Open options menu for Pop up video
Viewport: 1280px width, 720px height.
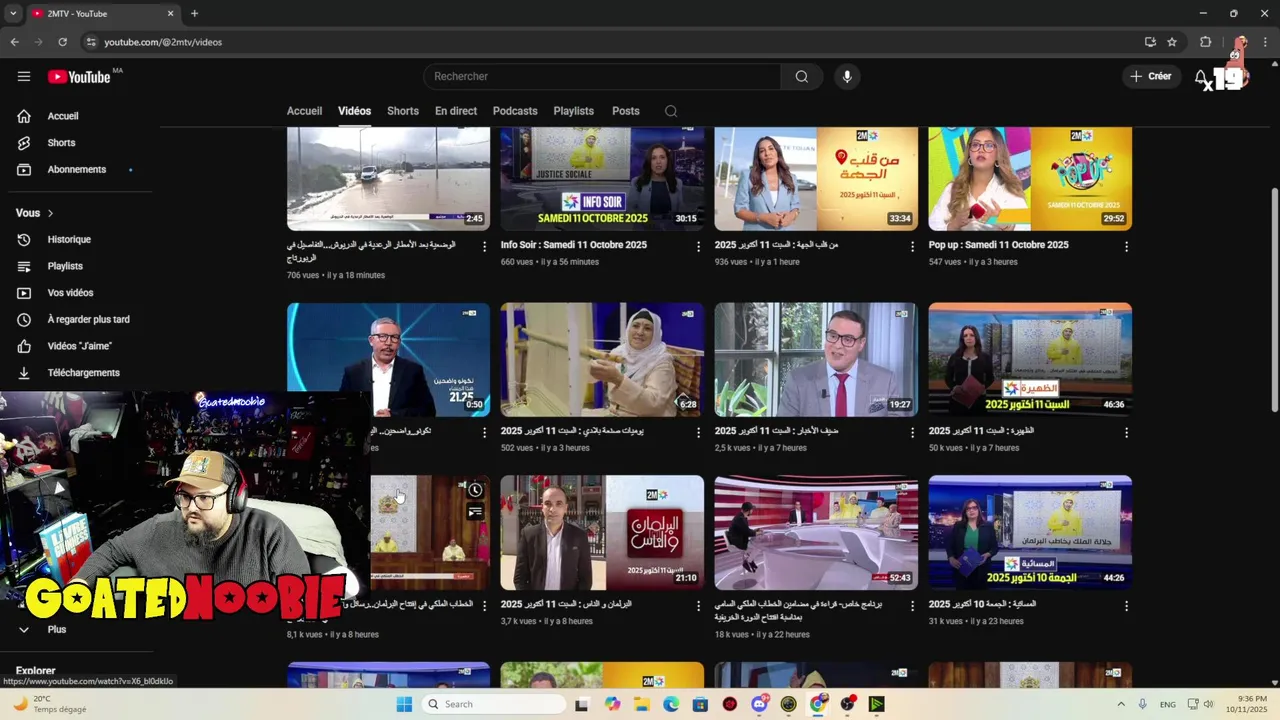[1126, 246]
